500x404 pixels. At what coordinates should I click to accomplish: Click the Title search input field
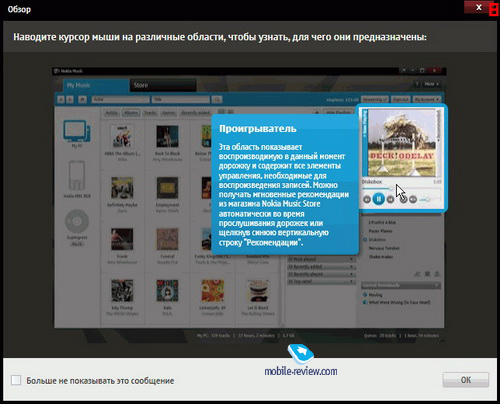pos(181,99)
